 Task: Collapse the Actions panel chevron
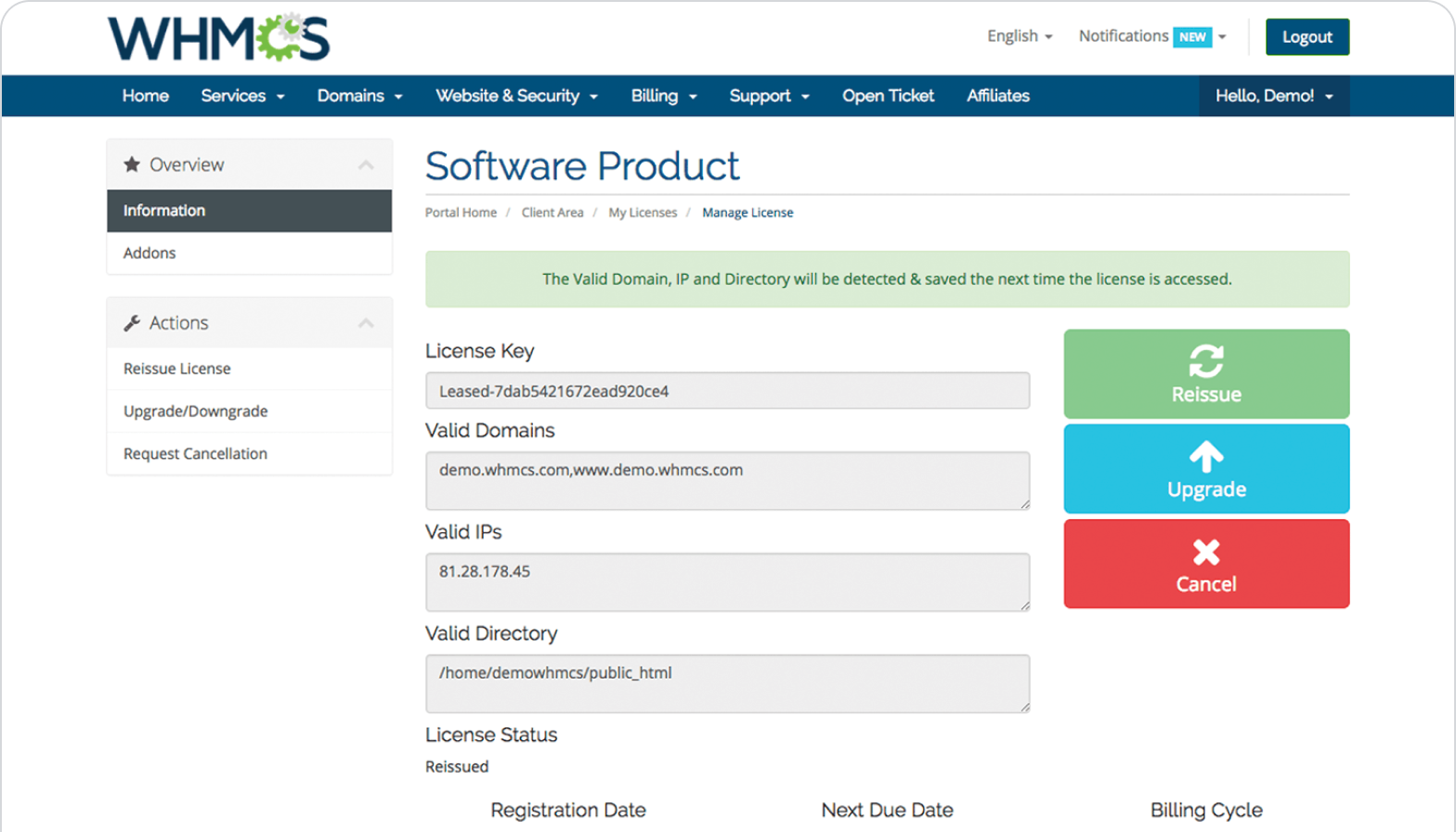[366, 323]
